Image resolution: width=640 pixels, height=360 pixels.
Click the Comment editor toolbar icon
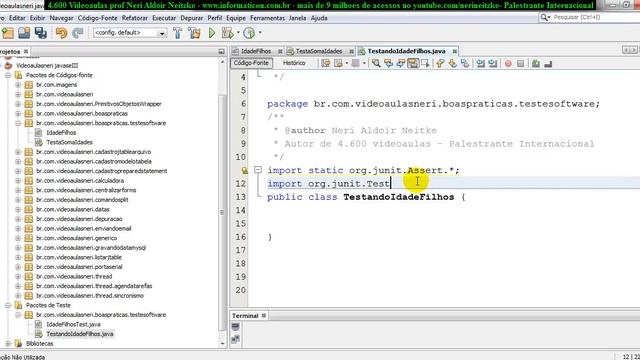(x=536, y=63)
